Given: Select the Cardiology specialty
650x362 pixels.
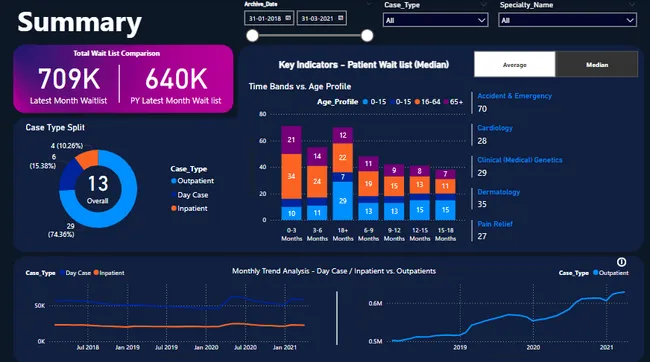Looking at the screenshot, I should [495, 128].
